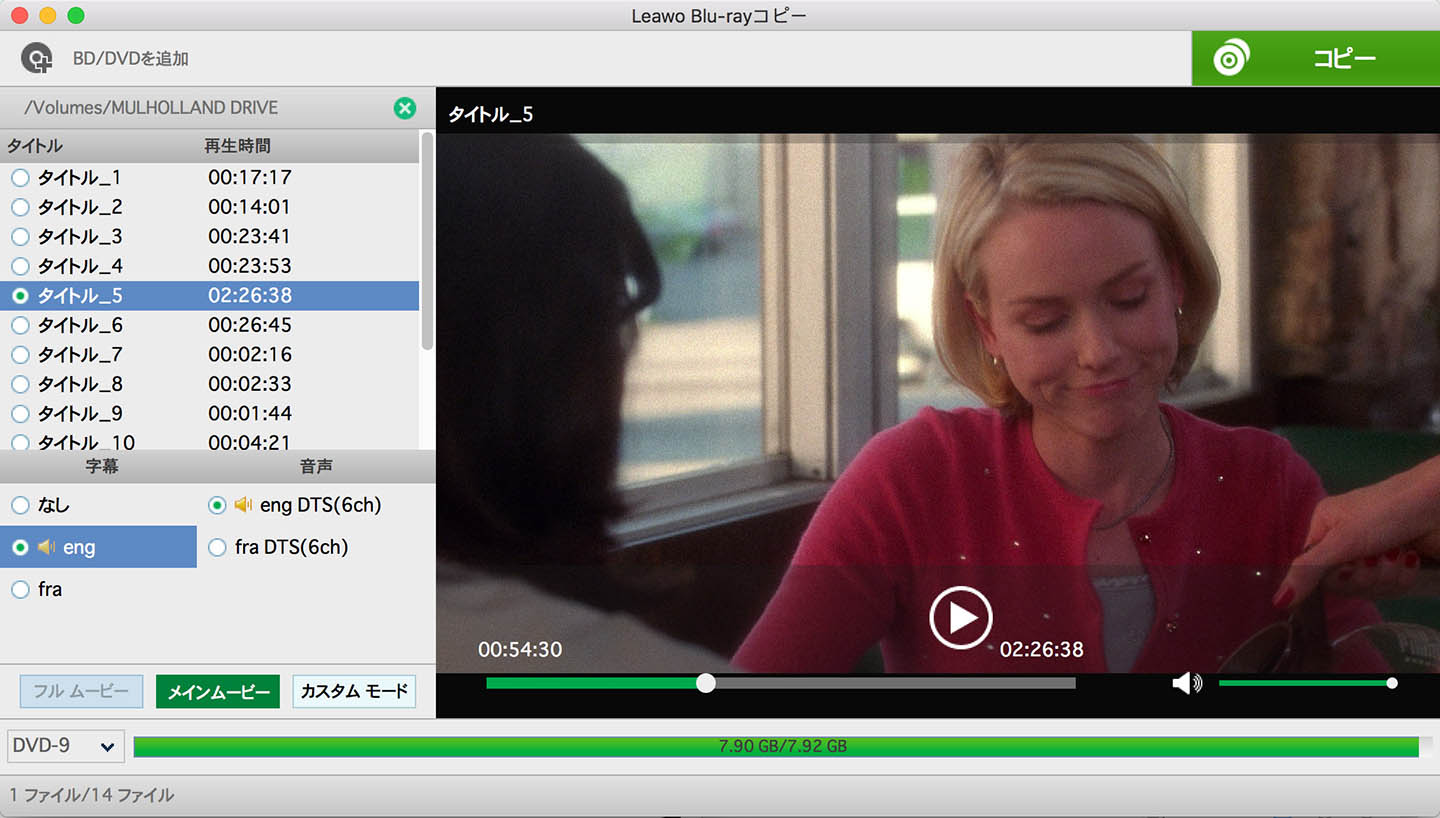
Task: Click the eng DTS audio speaker icon
Action: (x=243, y=505)
